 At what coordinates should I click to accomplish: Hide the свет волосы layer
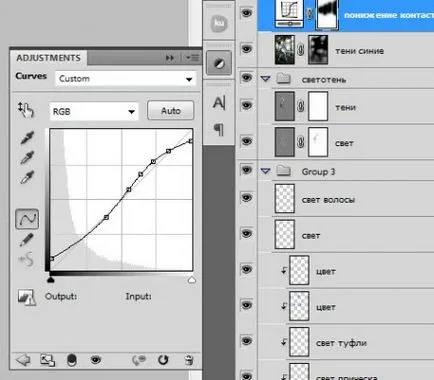pyautogui.click(x=246, y=198)
